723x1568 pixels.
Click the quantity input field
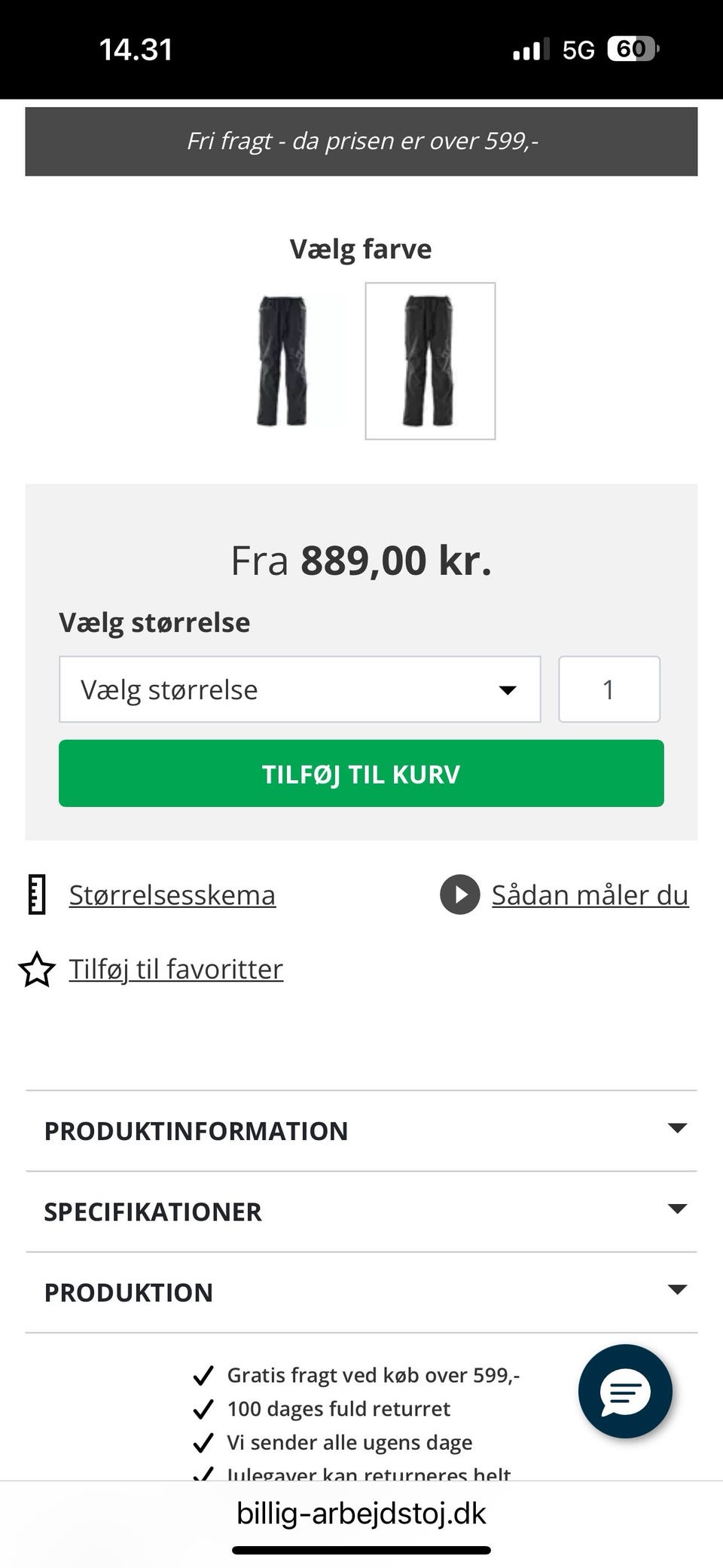coord(609,689)
